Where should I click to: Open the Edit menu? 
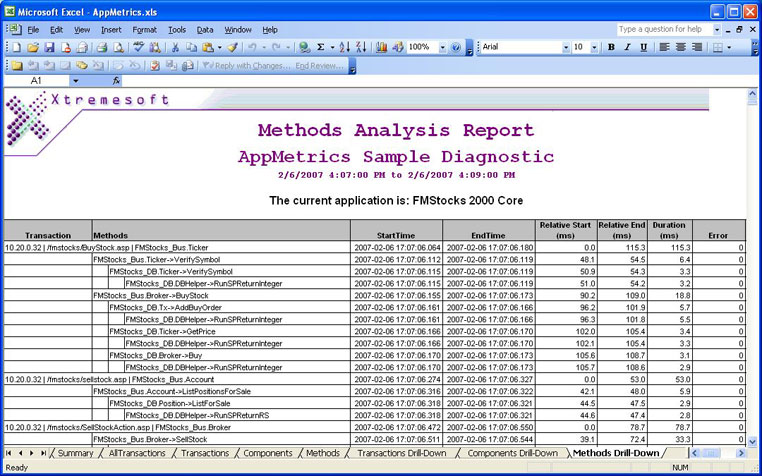(x=56, y=30)
